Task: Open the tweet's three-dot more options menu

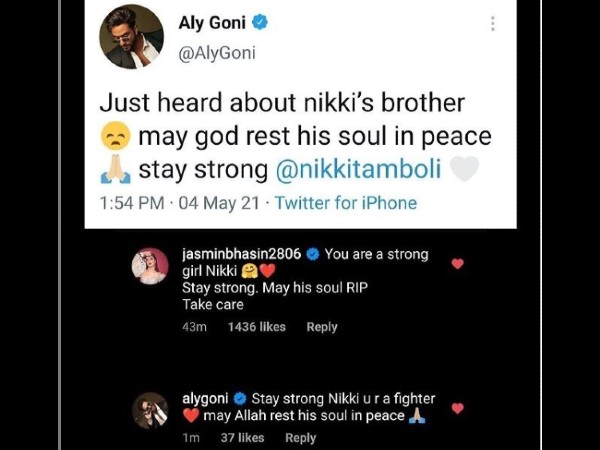Action: (493, 24)
